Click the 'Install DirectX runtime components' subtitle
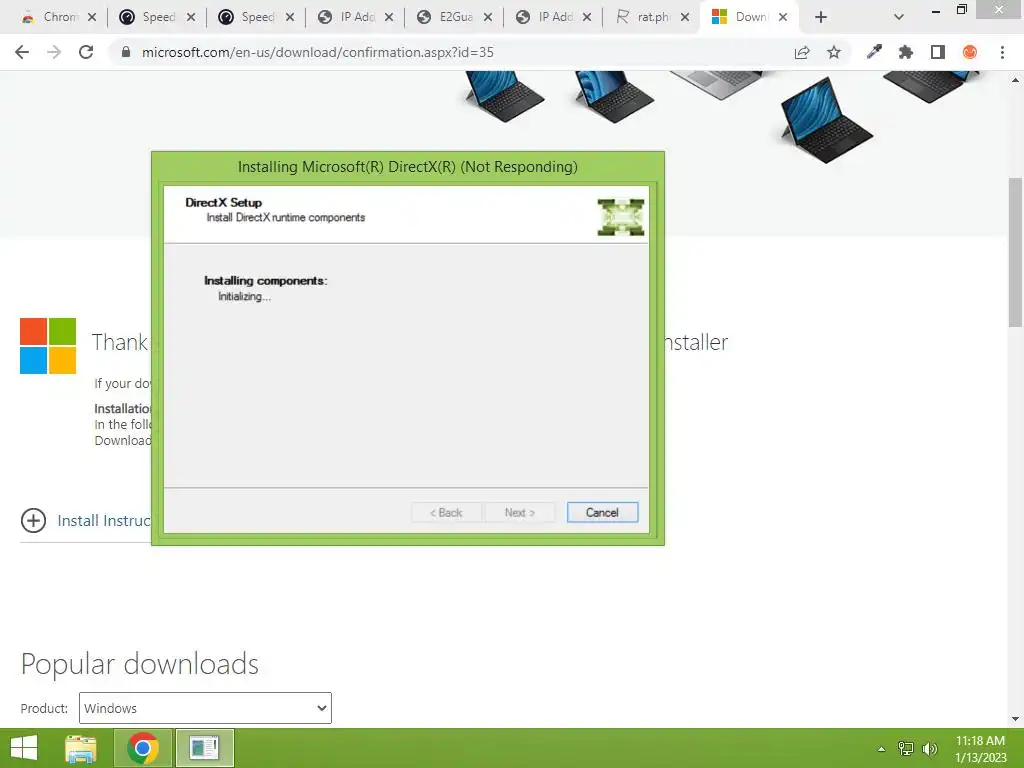The width and height of the screenshot is (1024, 768). pyautogui.click(x=285, y=217)
